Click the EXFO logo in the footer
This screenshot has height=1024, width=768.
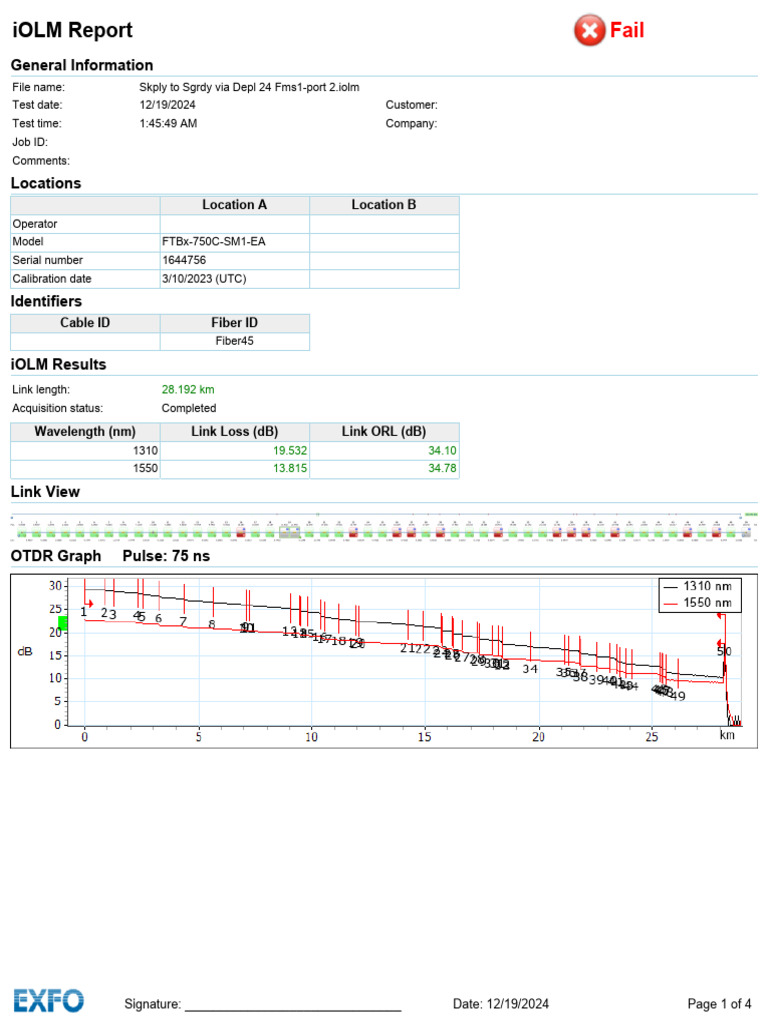pos(49,1000)
